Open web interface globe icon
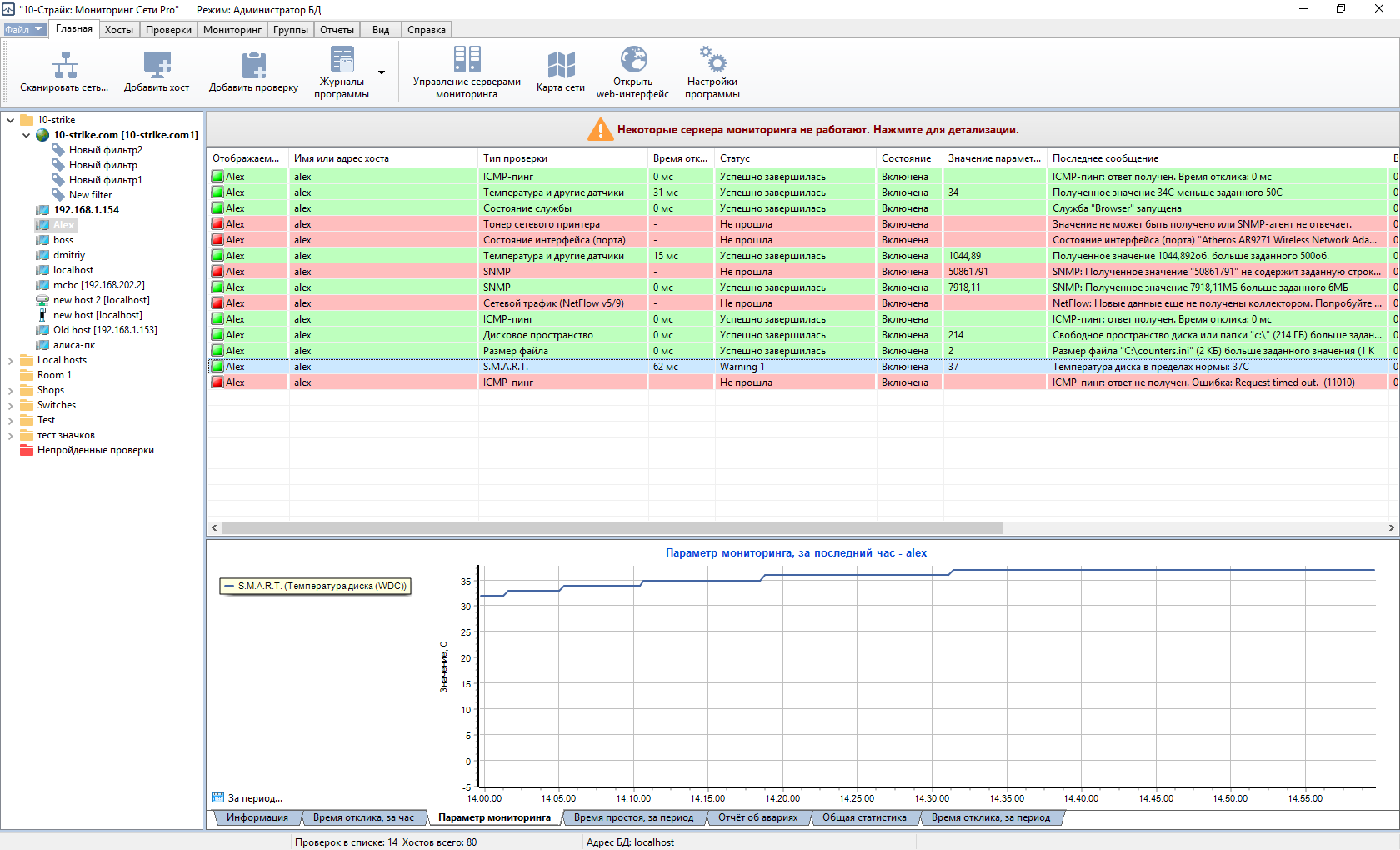This screenshot has width=1400, height=850. (633, 60)
